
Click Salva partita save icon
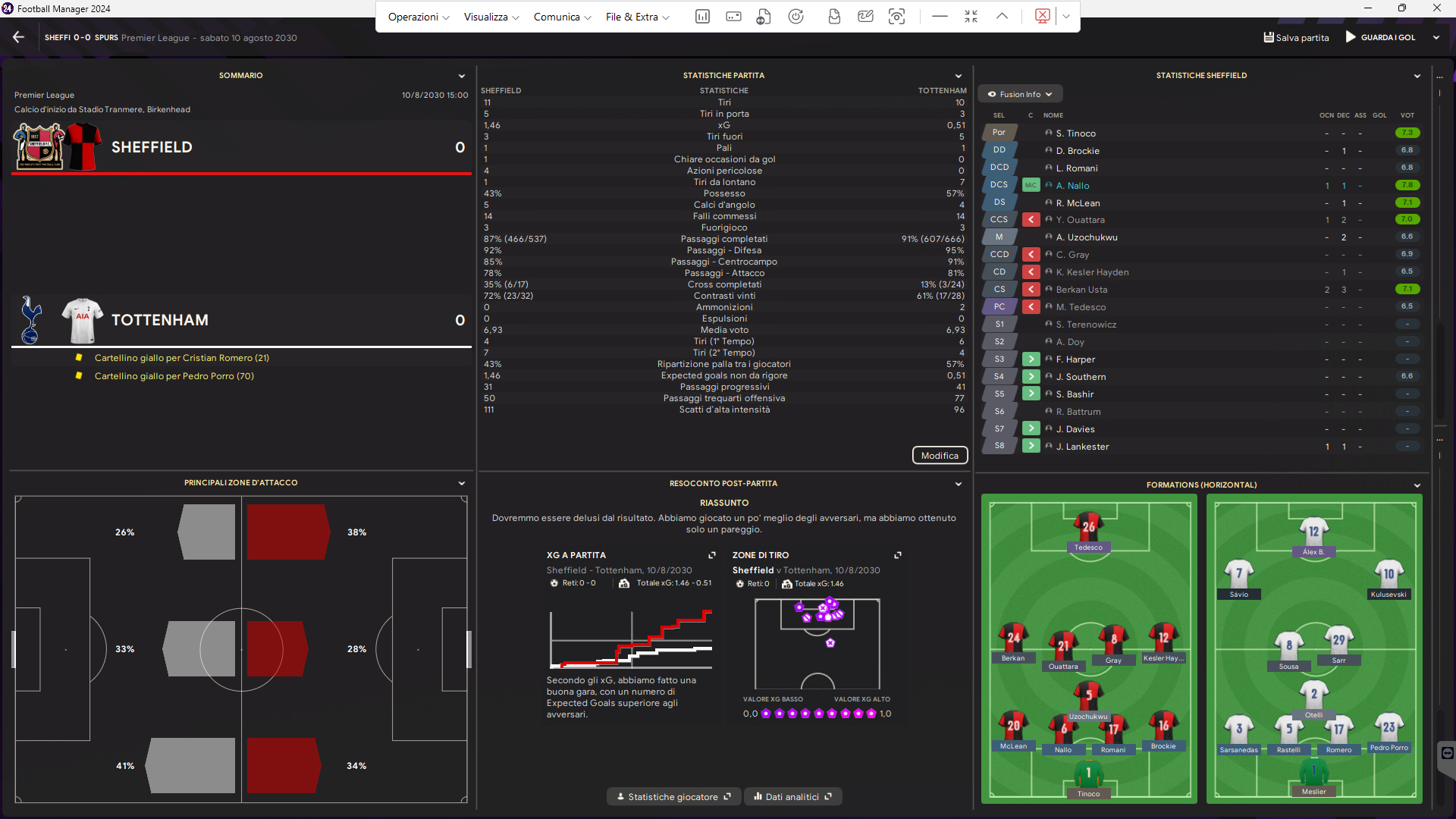click(x=1269, y=37)
